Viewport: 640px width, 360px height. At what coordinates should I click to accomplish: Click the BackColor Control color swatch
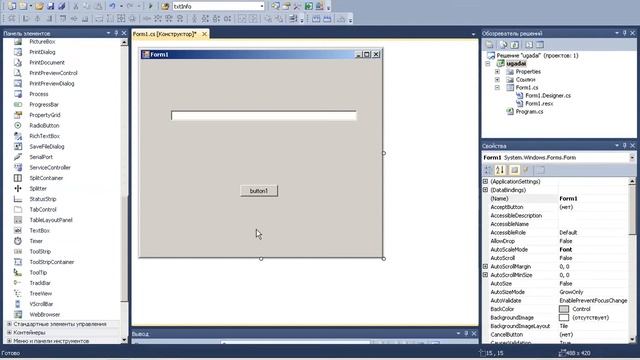point(564,309)
